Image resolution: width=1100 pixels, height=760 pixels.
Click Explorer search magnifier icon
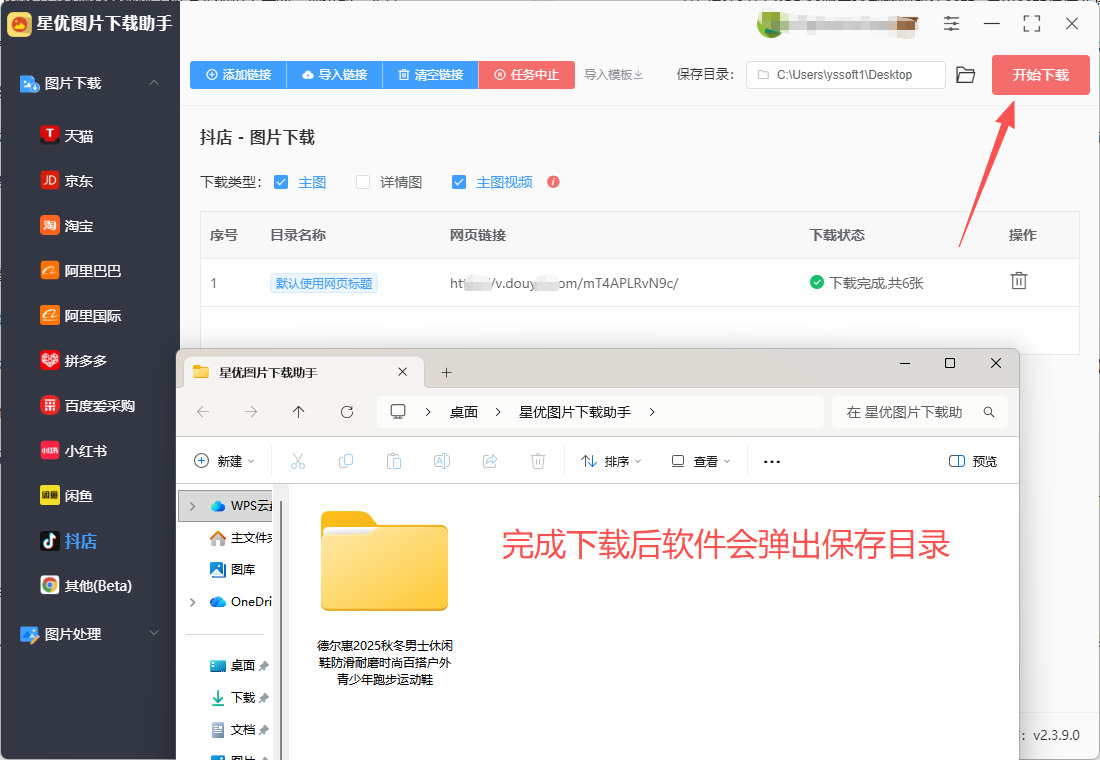coord(989,412)
